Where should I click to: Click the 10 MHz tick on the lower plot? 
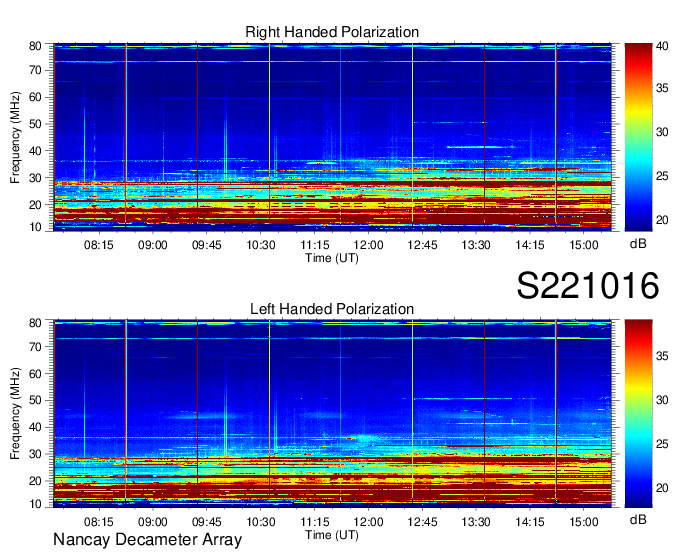pyautogui.click(x=35, y=504)
